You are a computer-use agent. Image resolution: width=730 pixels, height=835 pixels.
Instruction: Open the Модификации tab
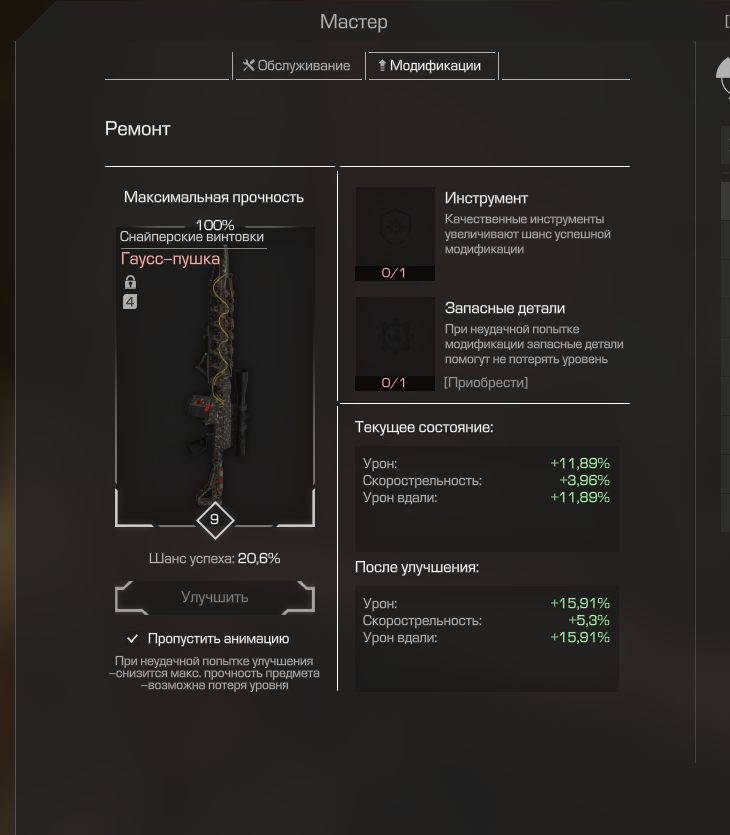pos(431,66)
